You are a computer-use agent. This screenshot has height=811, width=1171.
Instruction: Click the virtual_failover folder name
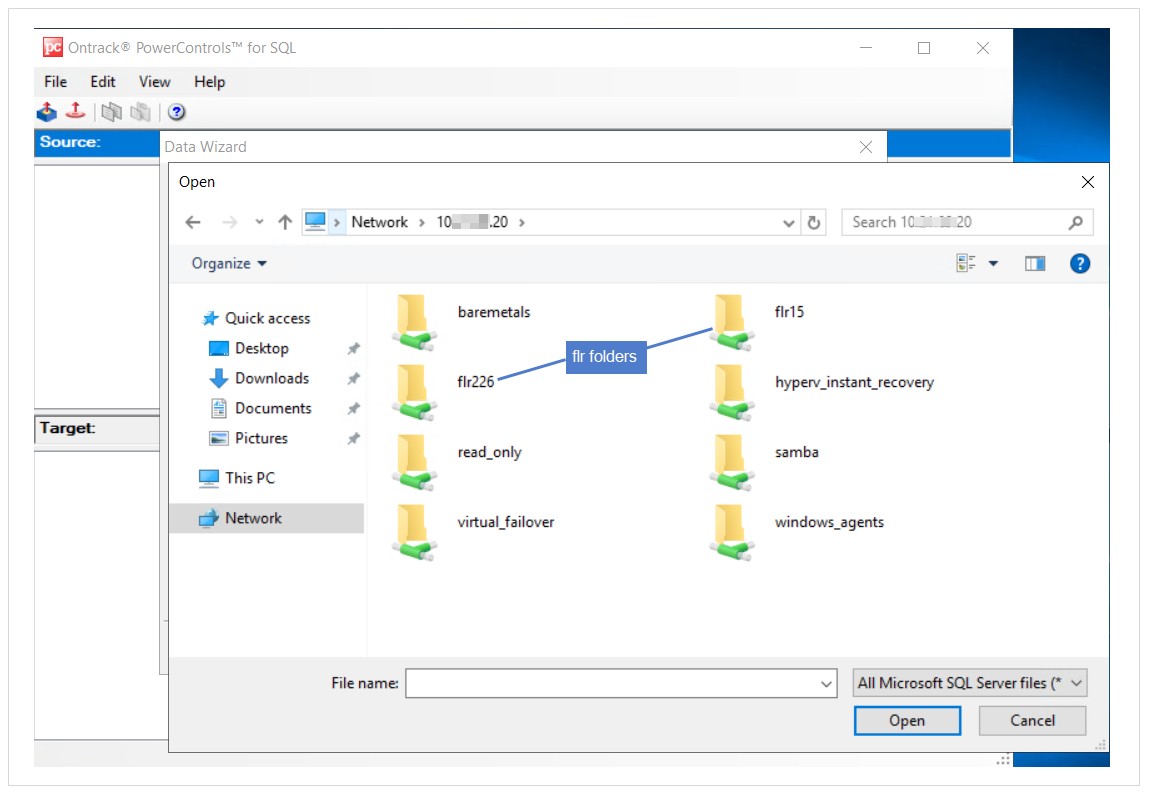click(506, 522)
